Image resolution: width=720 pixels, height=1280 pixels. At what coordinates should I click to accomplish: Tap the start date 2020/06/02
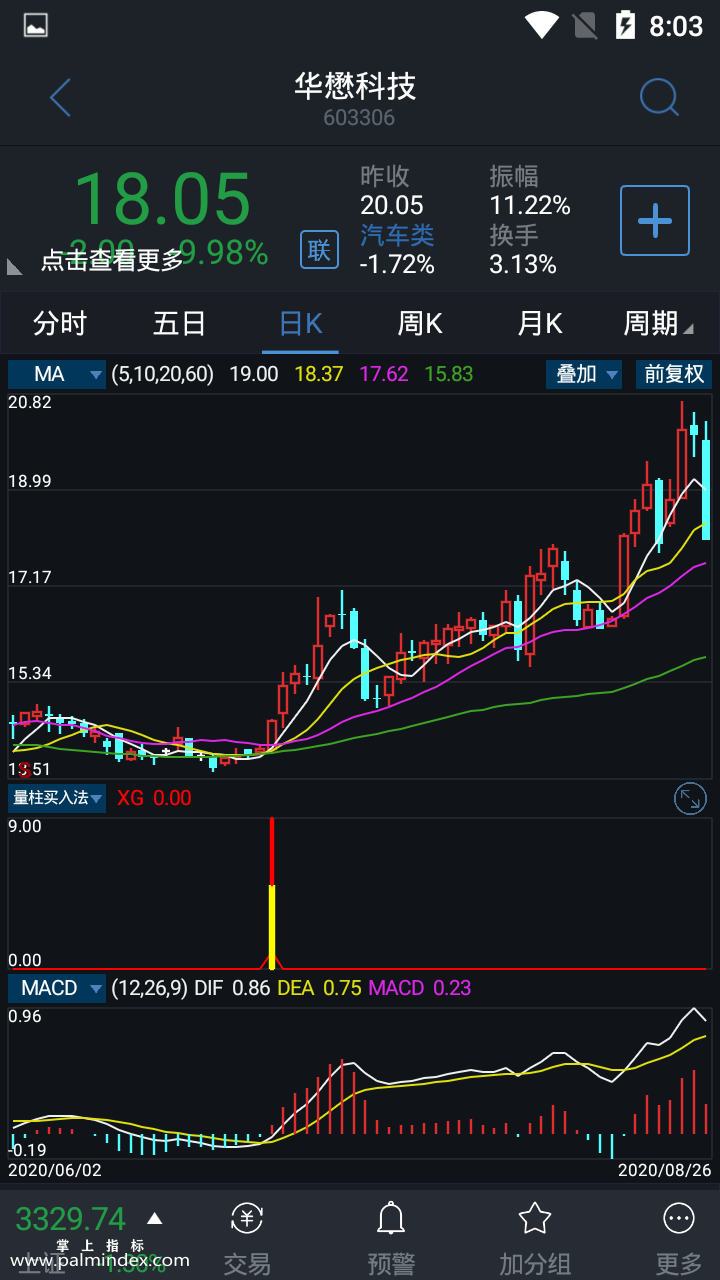point(55,1169)
